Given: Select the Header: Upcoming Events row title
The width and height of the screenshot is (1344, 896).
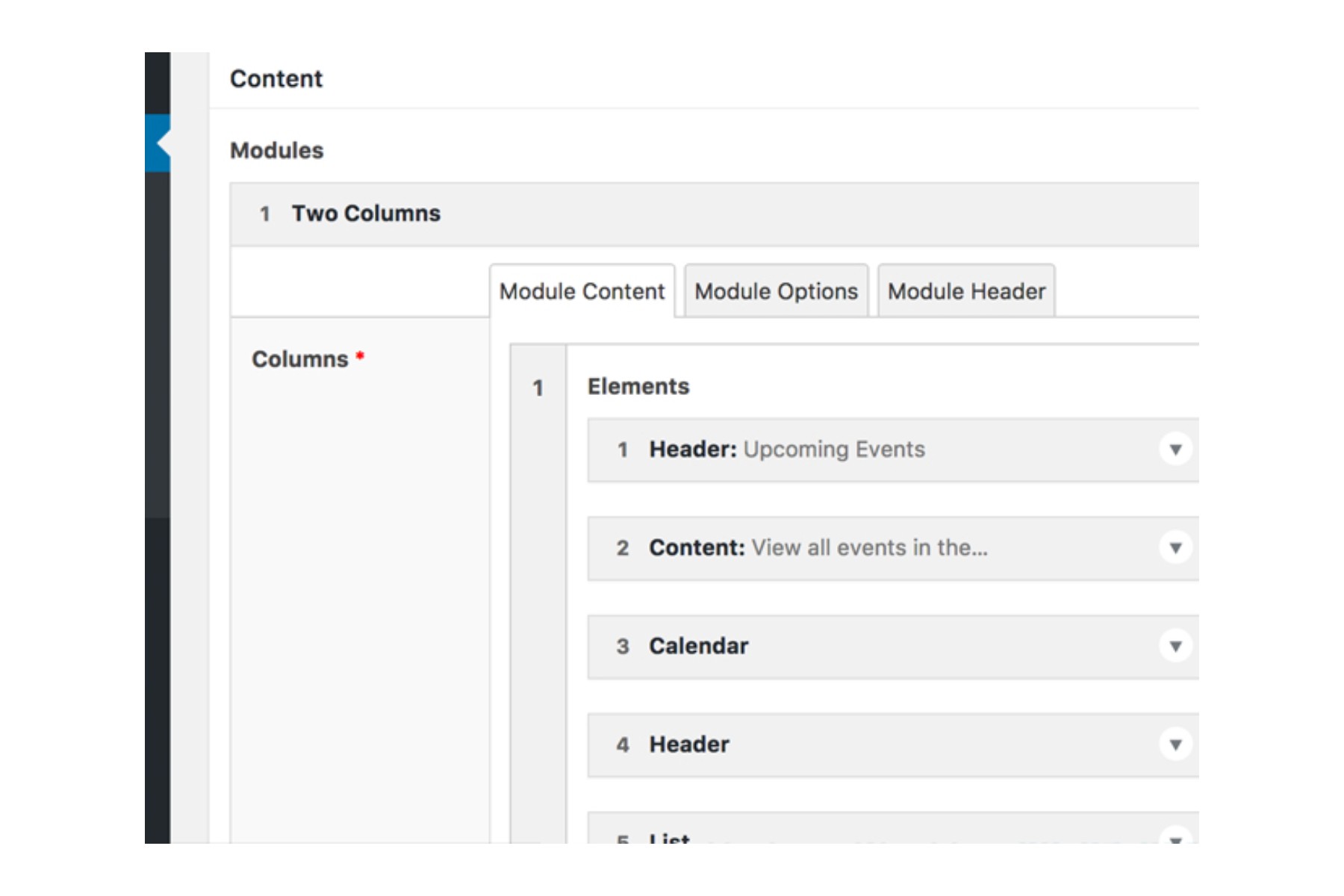Looking at the screenshot, I should point(787,449).
